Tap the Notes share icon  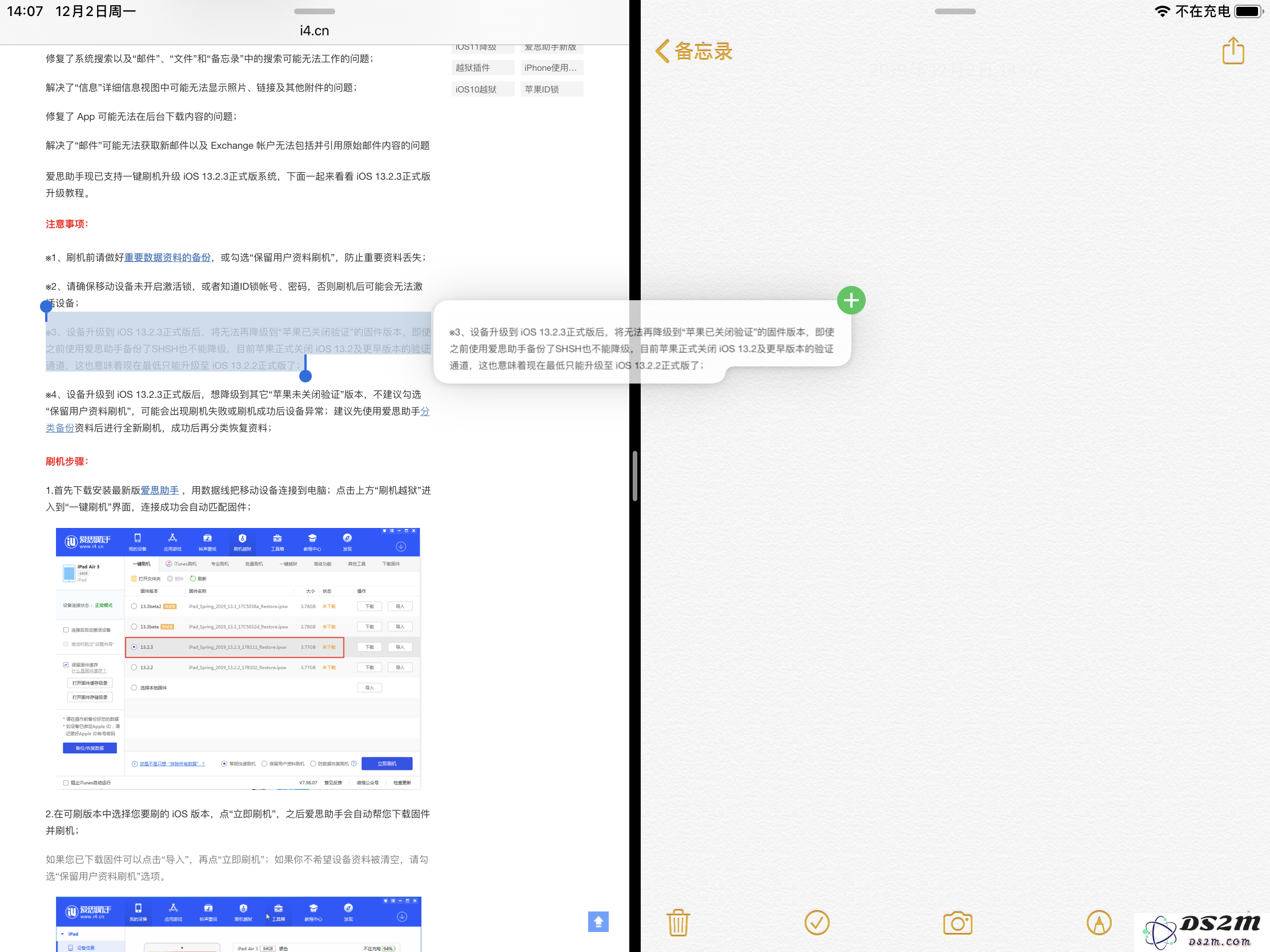(1233, 51)
